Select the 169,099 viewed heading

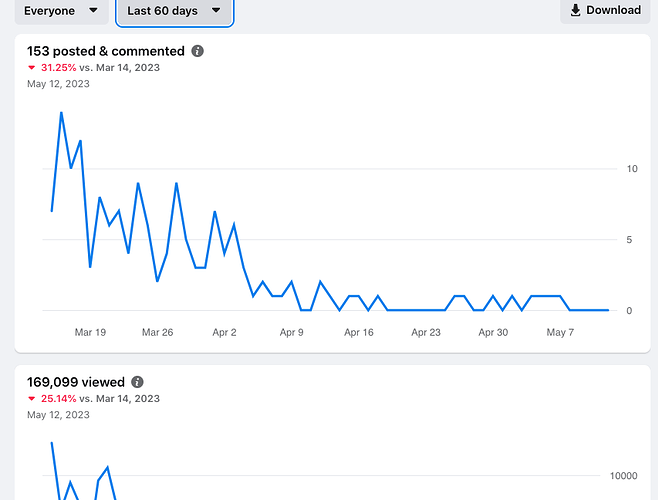pos(76,382)
